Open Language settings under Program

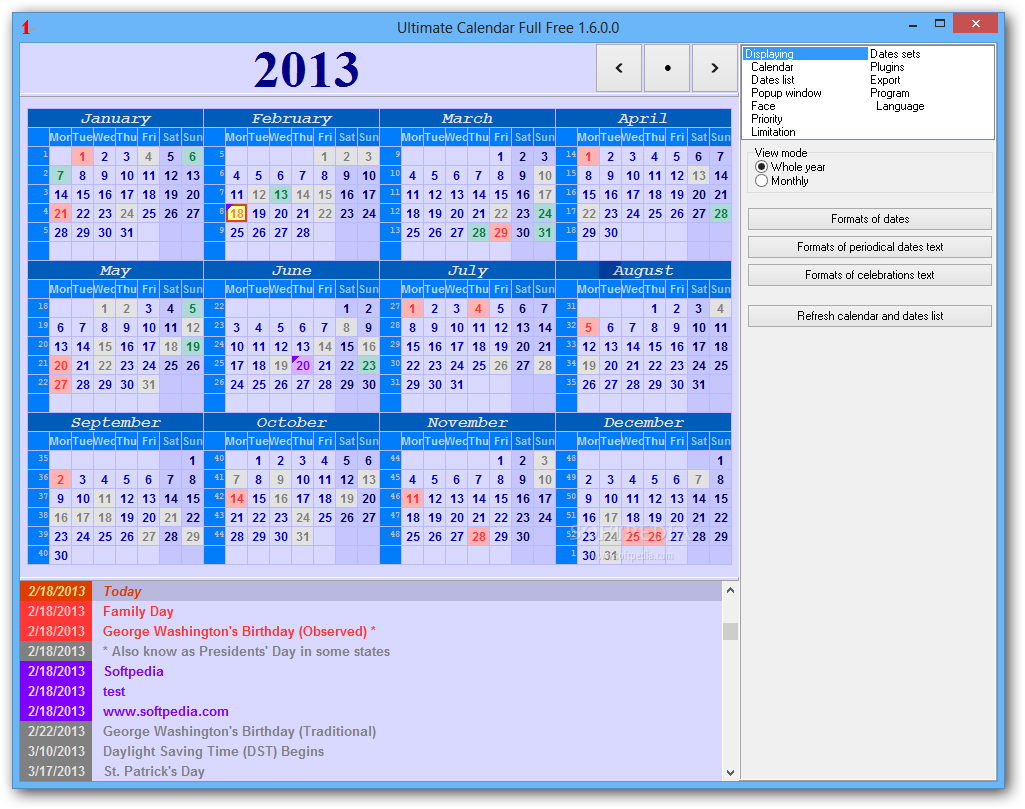pyautogui.click(x=900, y=106)
